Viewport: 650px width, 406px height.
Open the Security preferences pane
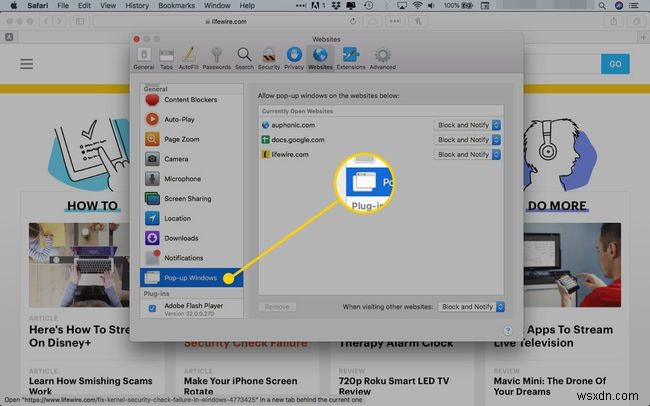pyautogui.click(x=269, y=58)
